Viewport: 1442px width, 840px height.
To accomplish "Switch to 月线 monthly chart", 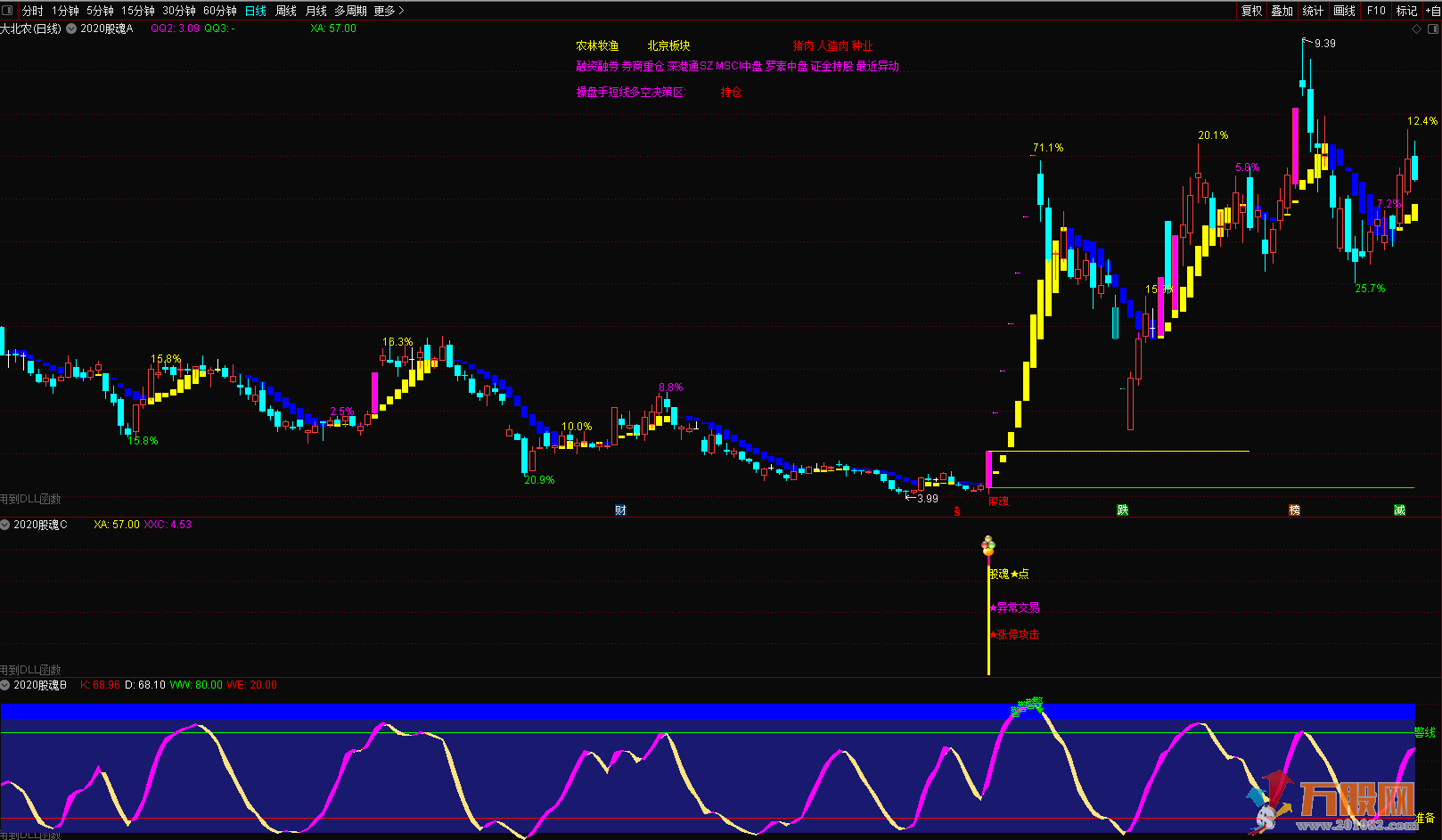I will 316,11.
